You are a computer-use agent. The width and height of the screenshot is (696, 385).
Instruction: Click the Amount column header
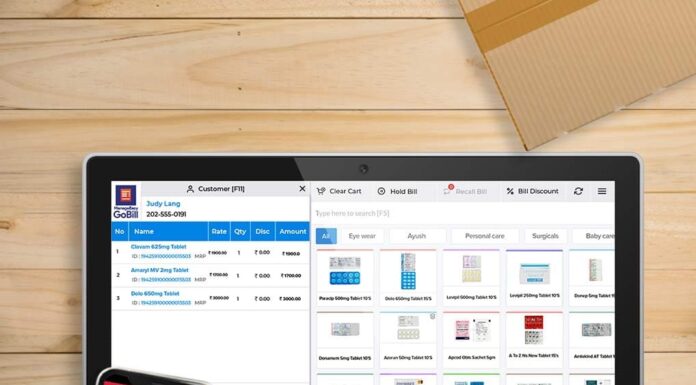pos(293,231)
